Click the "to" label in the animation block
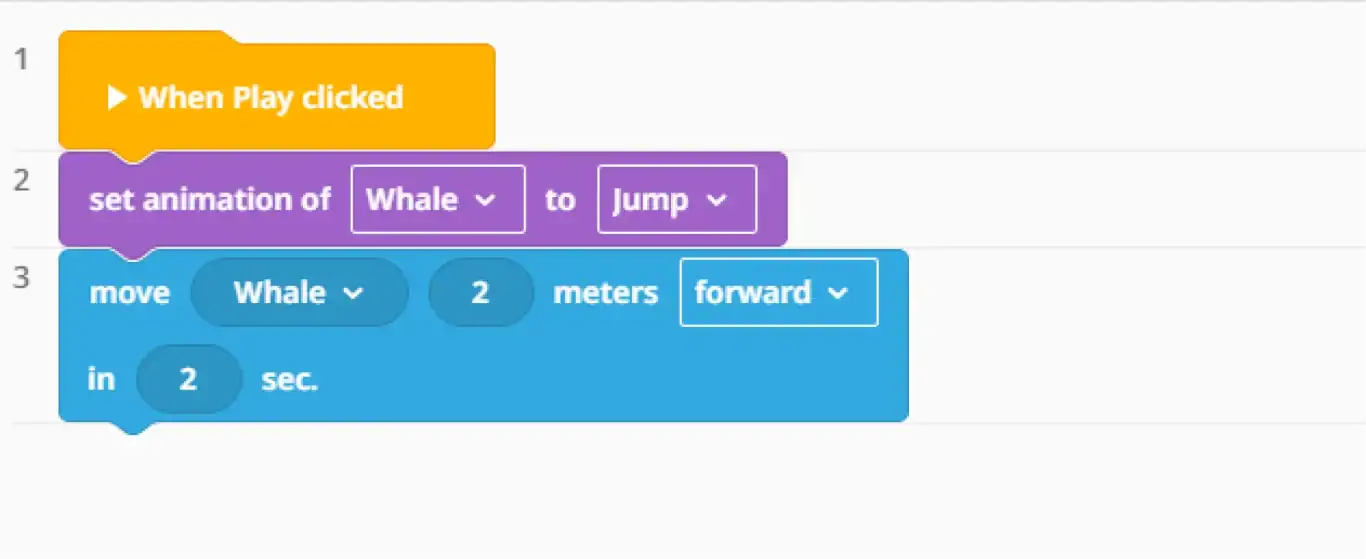The image size is (1366, 559). pyautogui.click(x=560, y=200)
